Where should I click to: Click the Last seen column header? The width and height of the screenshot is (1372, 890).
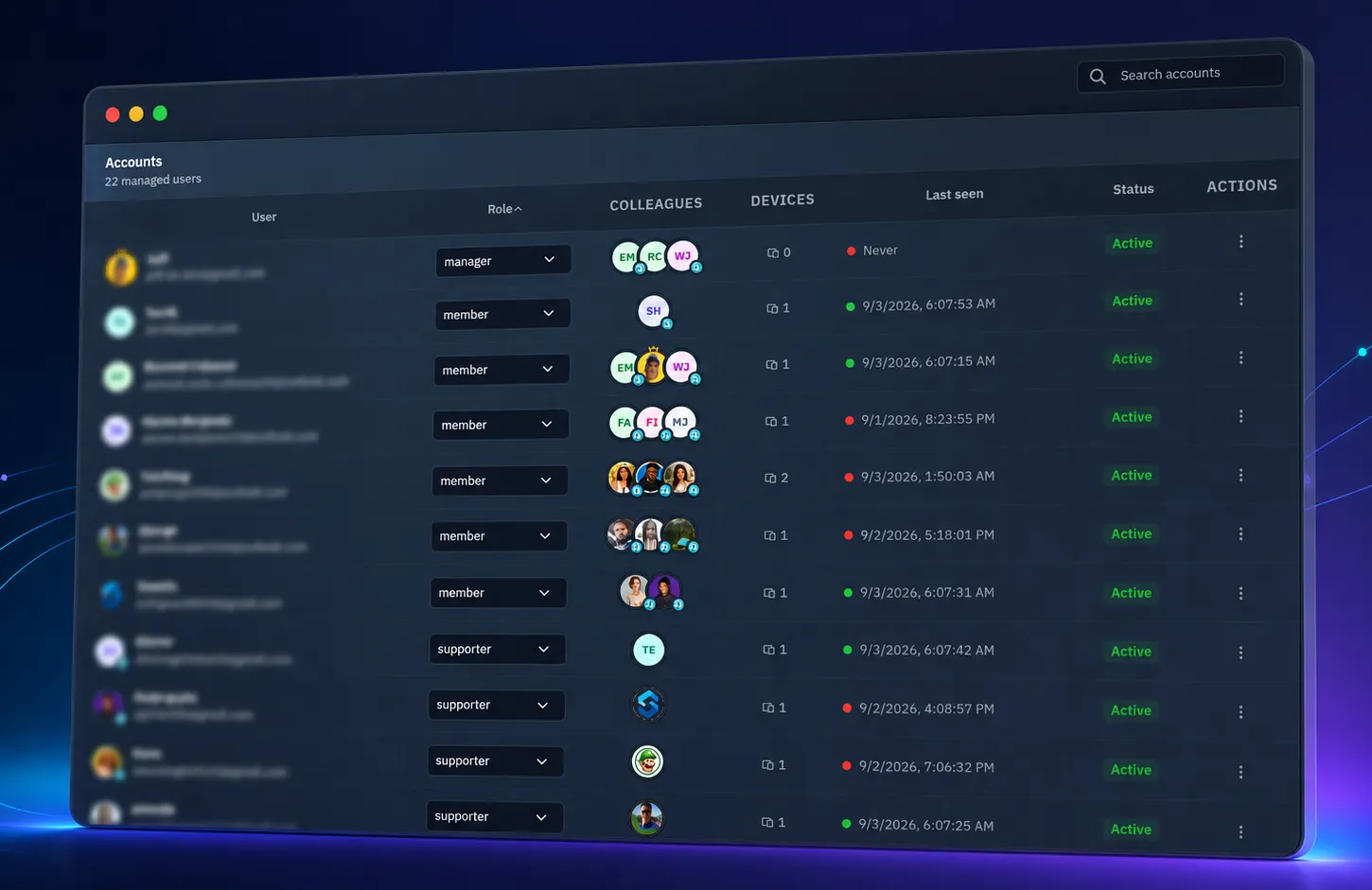coord(954,194)
